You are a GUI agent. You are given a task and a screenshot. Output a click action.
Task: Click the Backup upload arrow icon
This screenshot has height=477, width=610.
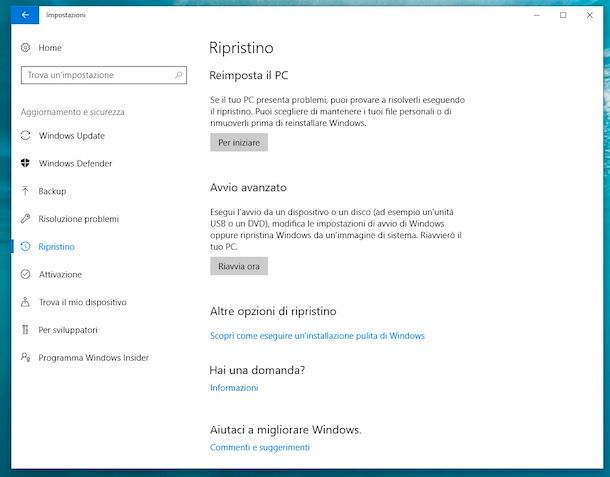click(25, 191)
